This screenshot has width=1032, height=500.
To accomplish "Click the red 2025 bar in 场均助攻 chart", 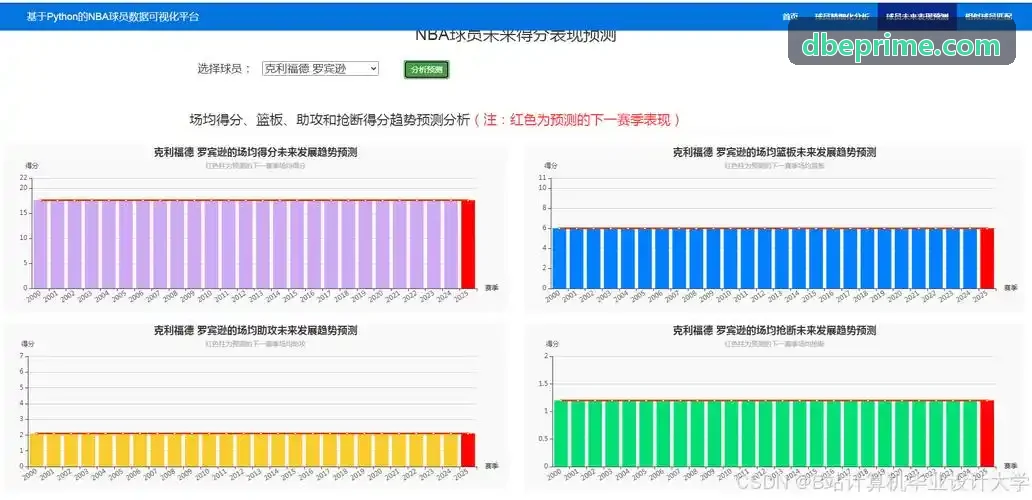I will click(x=468, y=450).
